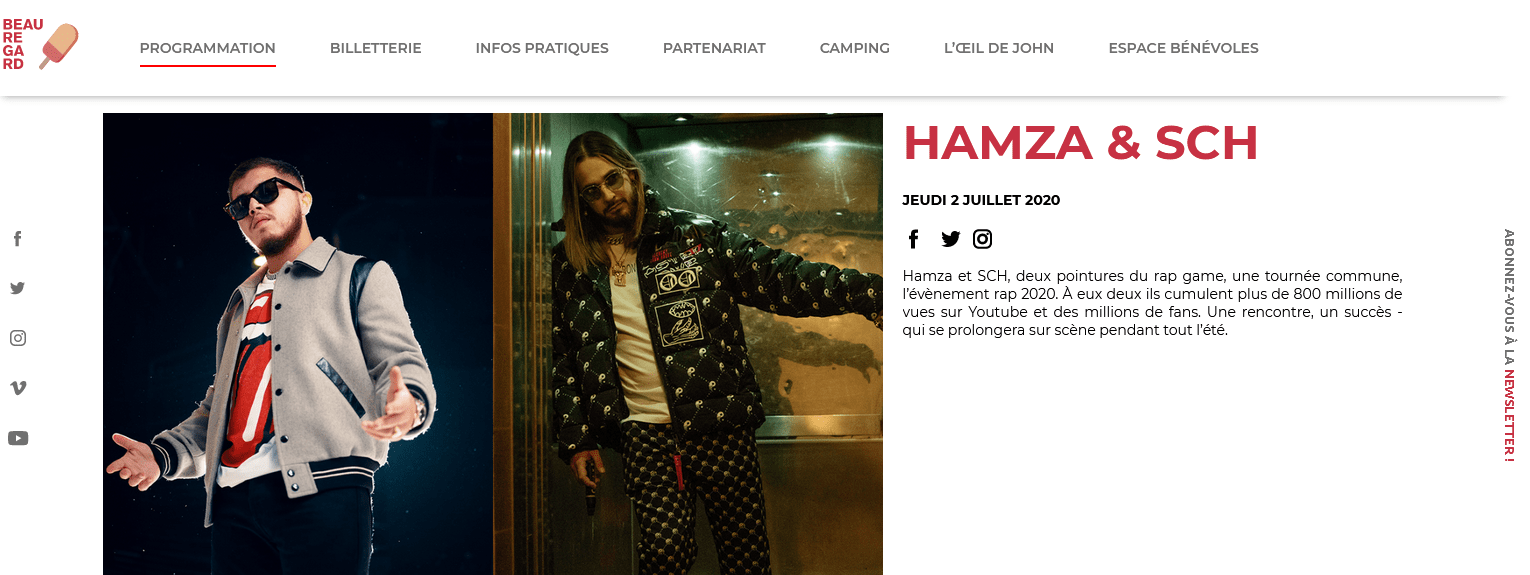Open L'œil de John menu
This screenshot has height=575, width=1530.
[x=999, y=48]
